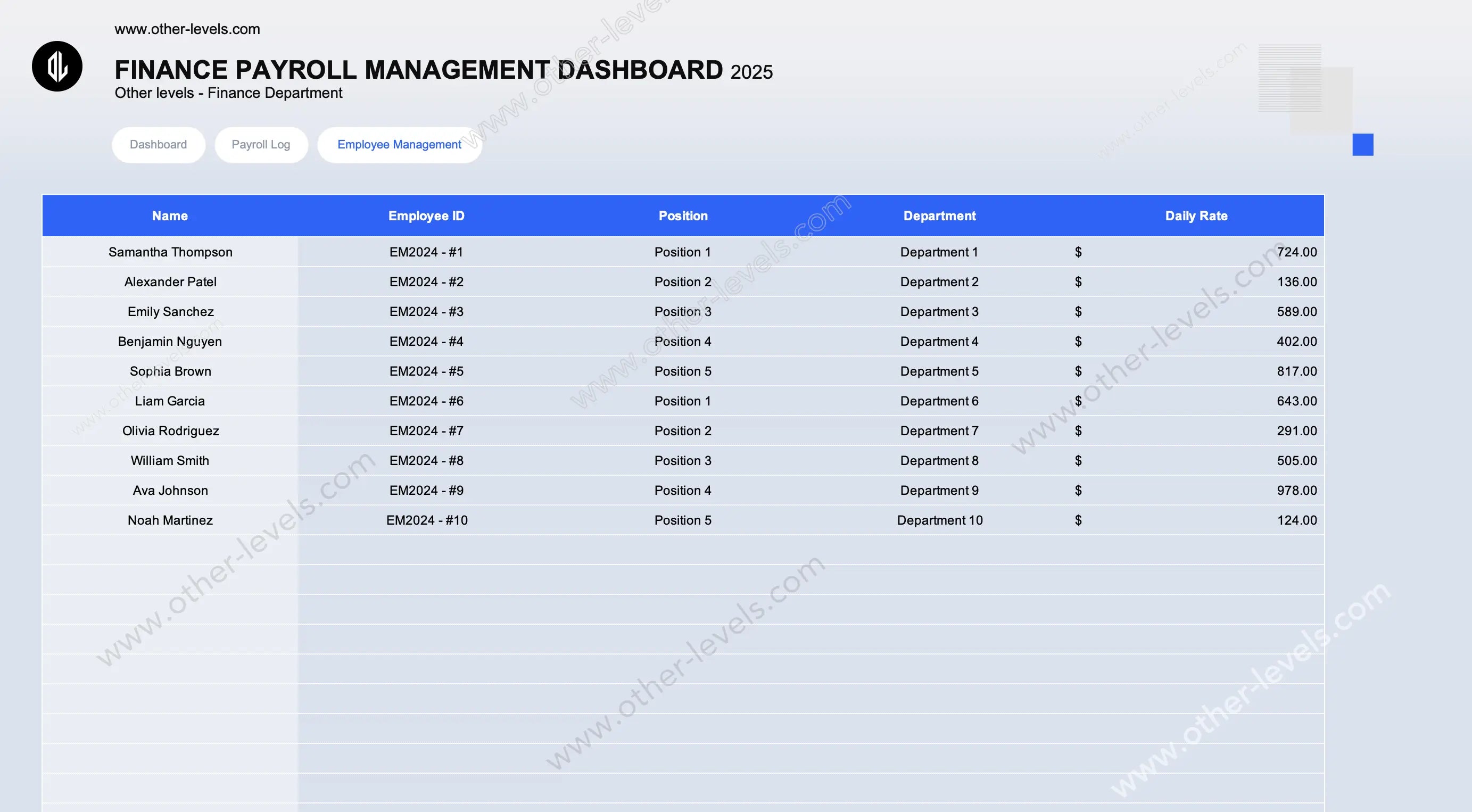Click the small blue square decoration
1472x812 pixels.
(x=1362, y=145)
